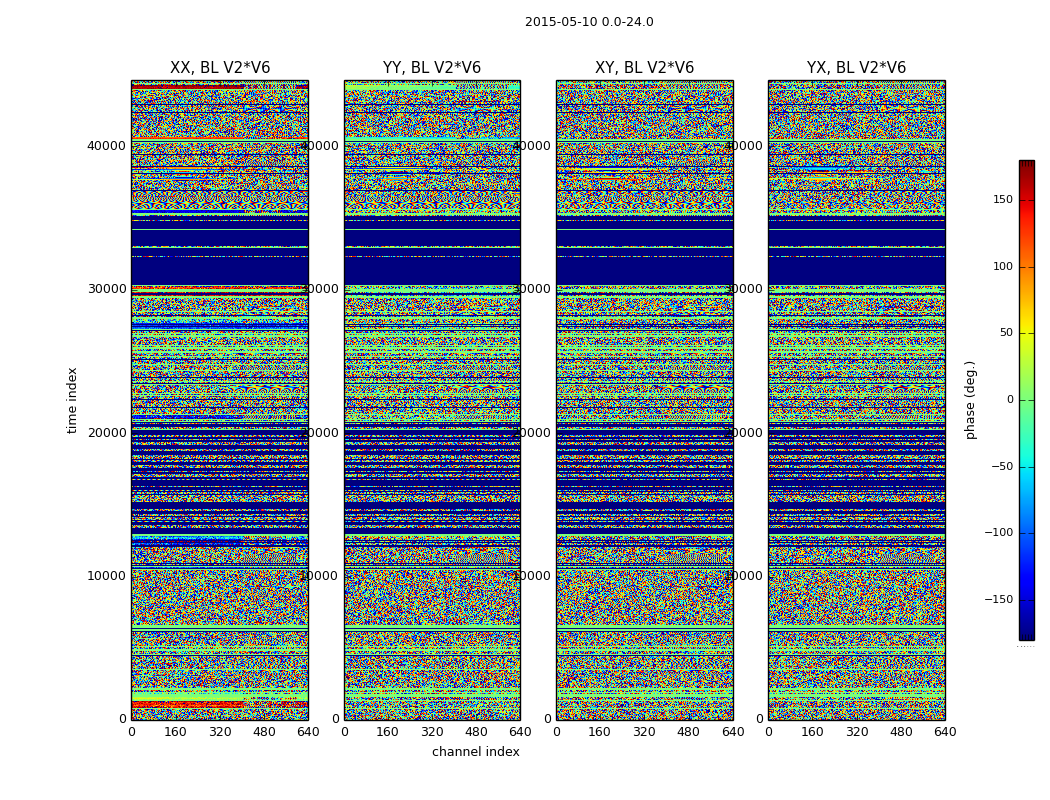Select the "XX, BL V2*V6" subplot title
Screen dimensions: 1050x800
[220, 68]
